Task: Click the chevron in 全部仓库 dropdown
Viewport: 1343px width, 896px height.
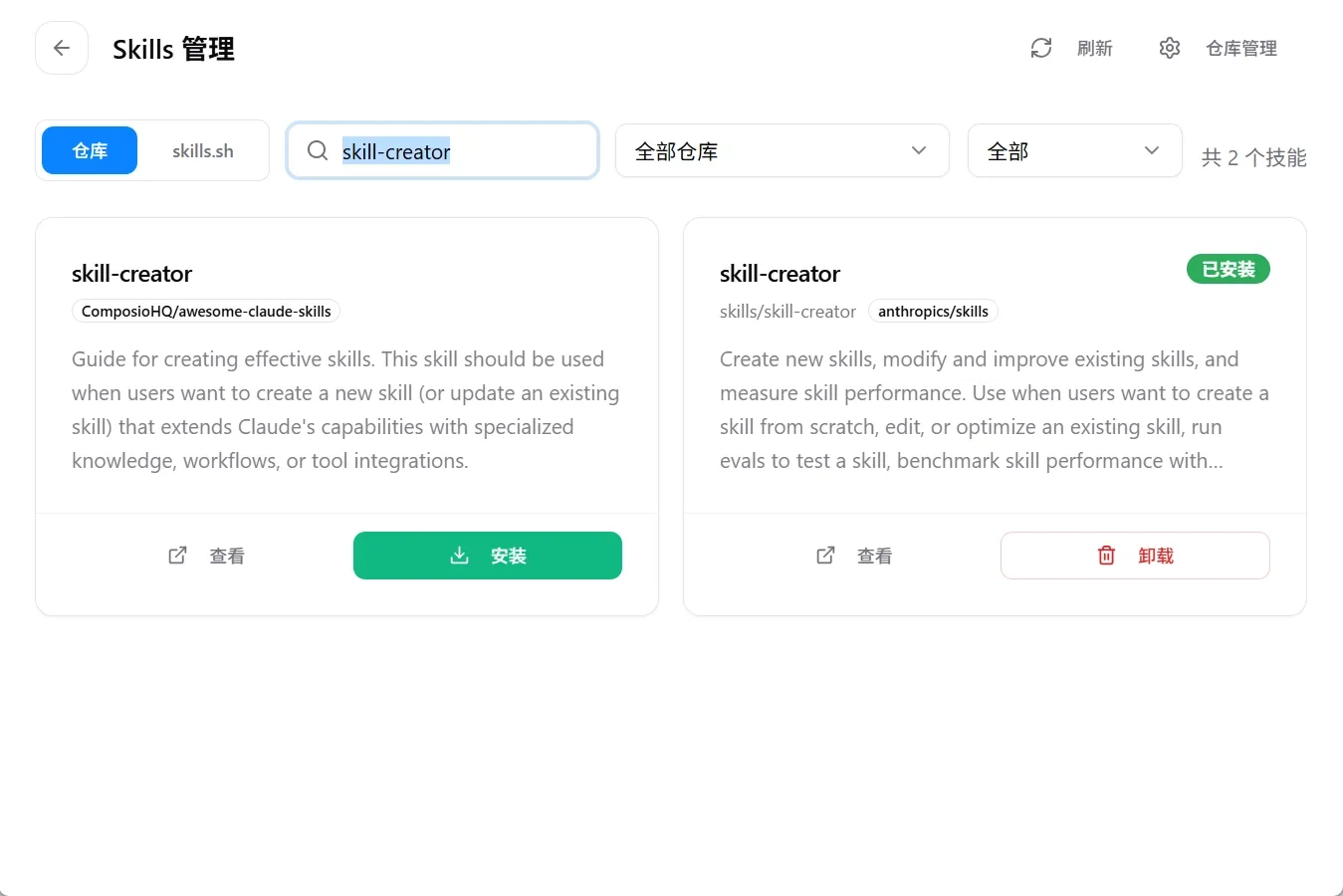Action: click(919, 150)
